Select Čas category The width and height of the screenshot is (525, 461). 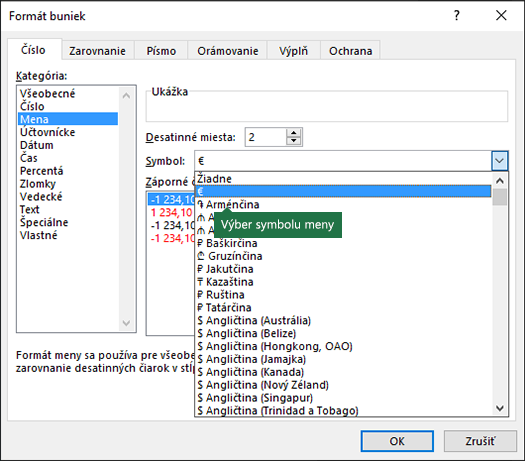click(x=68, y=158)
